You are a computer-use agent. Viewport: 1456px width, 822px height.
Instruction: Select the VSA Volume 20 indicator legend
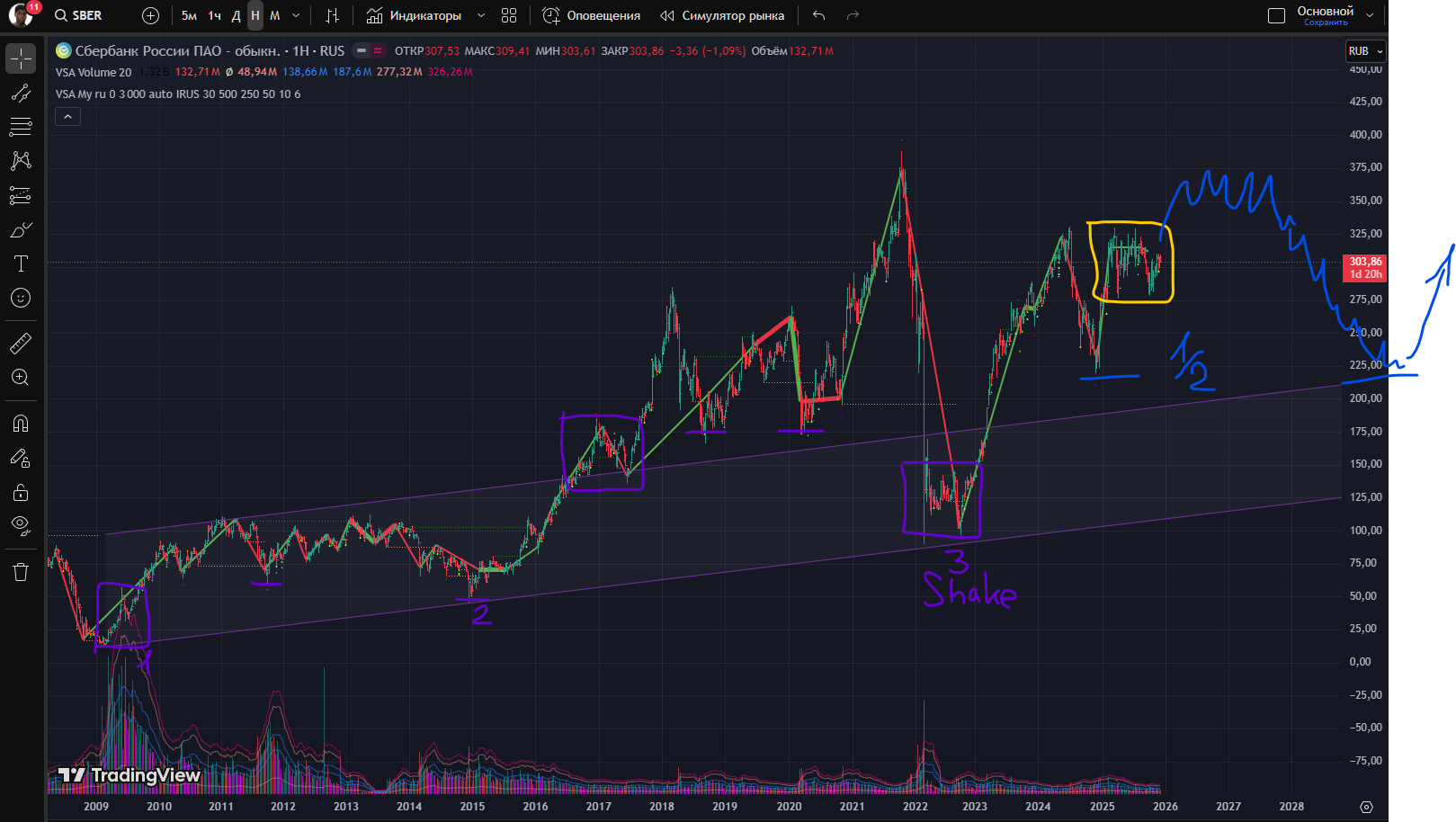point(94,72)
